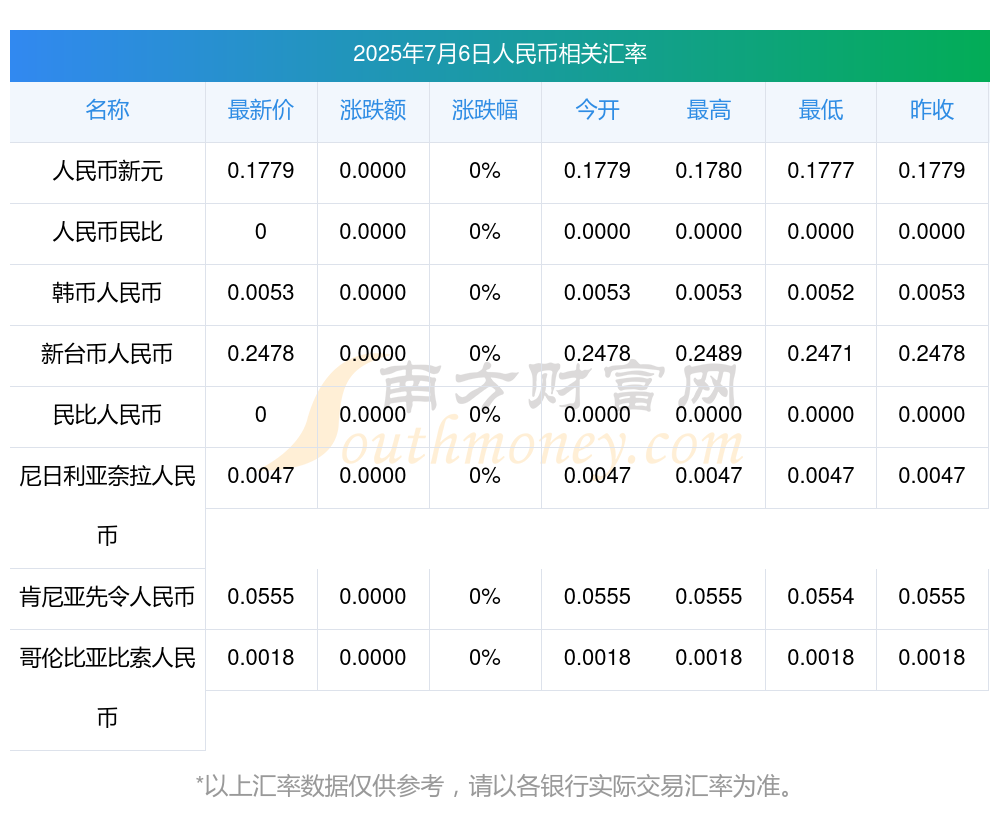Select the 韩币人民币 row name
The height and width of the screenshot is (817, 1000).
tap(107, 293)
